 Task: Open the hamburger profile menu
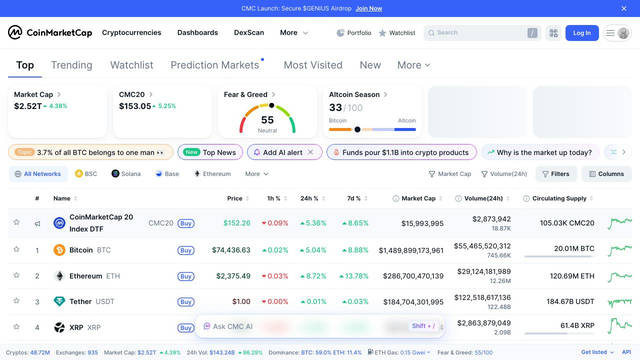pos(618,33)
